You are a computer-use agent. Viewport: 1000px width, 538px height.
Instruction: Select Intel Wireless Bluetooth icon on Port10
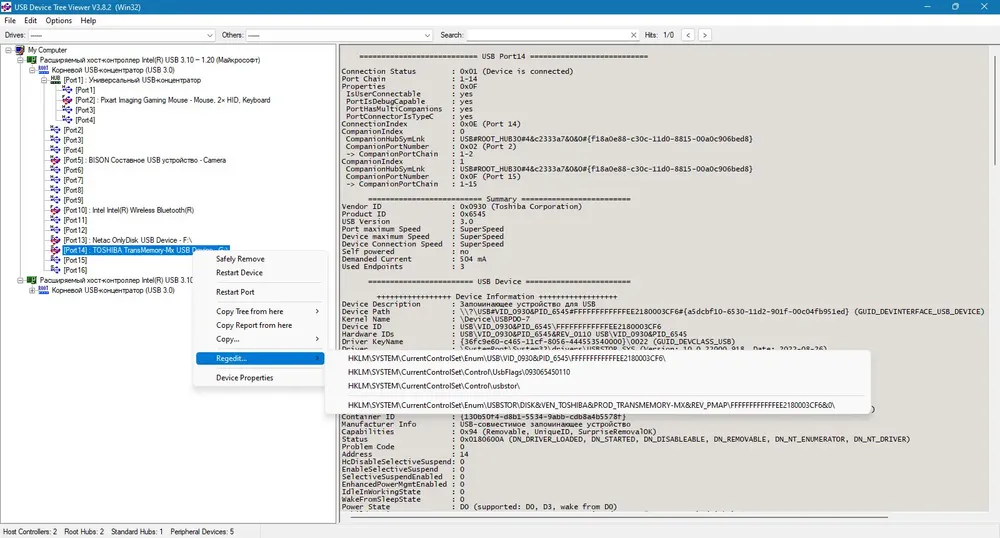pyautogui.click(x=55, y=210)
